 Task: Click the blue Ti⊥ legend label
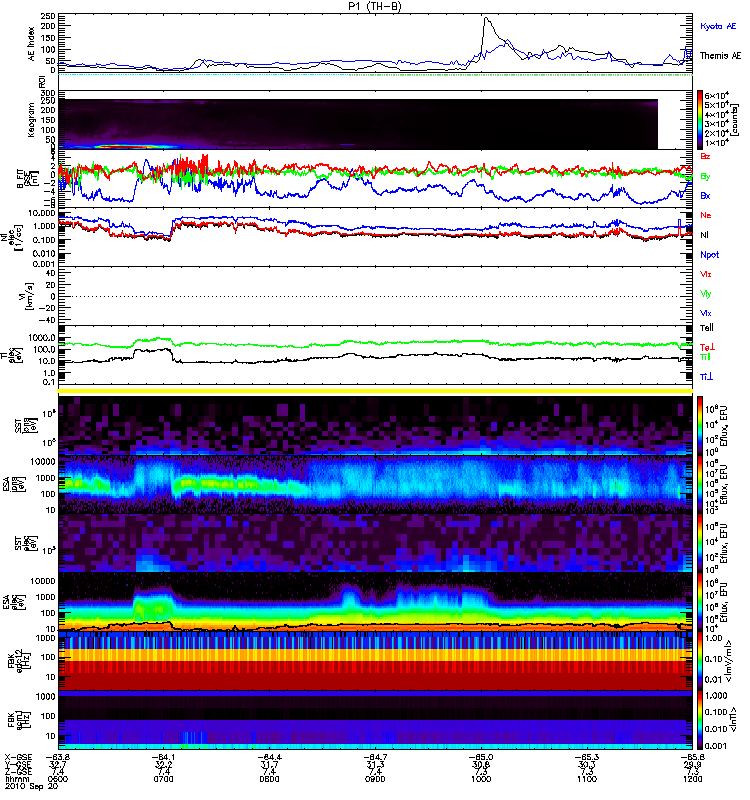[x=706, y=377]
